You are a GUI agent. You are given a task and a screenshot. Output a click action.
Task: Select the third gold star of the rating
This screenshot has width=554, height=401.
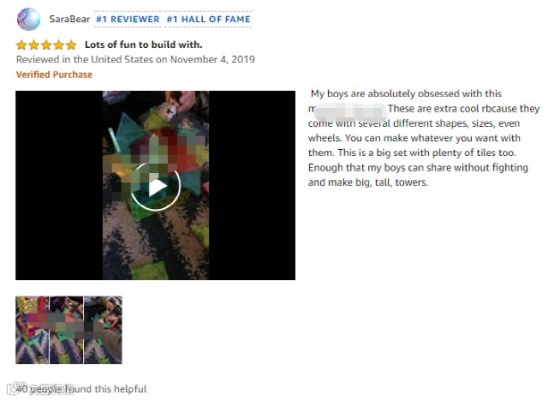(x=46, y=45)
